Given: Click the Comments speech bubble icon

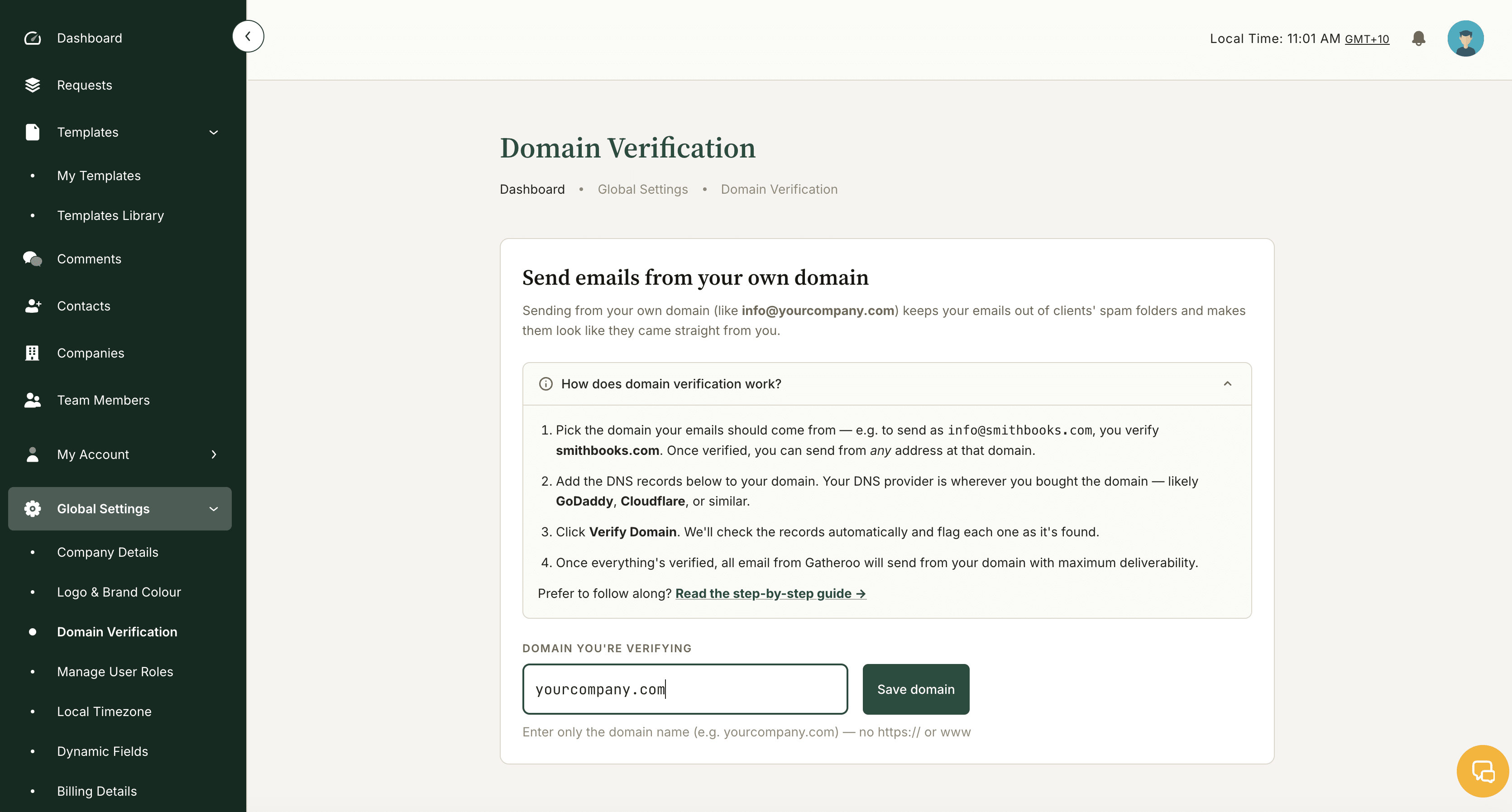Looking at the screenshot, I should pyautogui.click(x=33, y=259).
